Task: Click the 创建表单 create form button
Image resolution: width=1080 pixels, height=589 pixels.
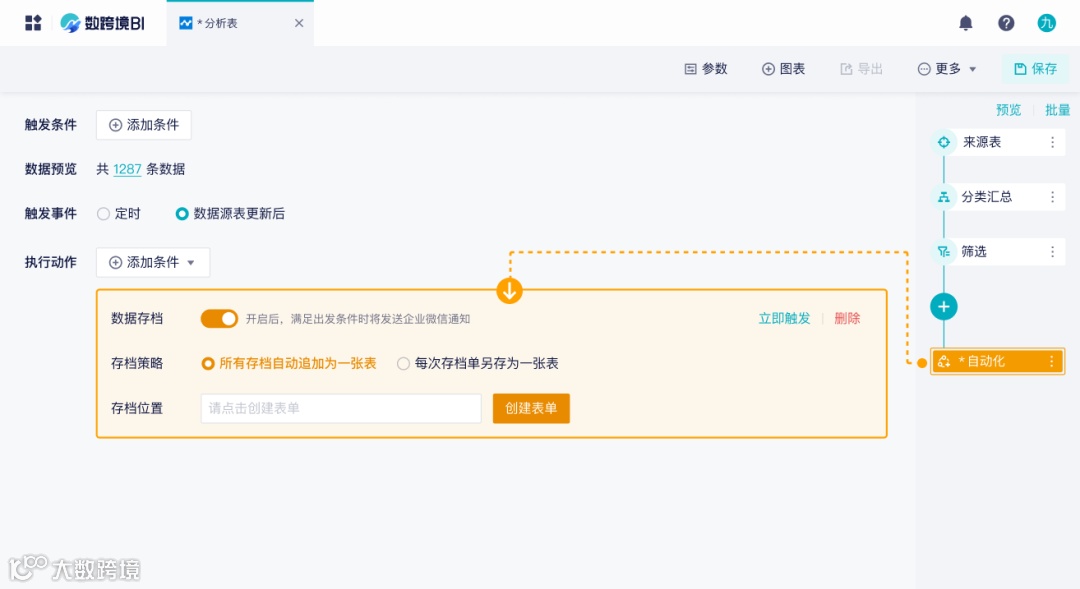Action: click(531, 408)
